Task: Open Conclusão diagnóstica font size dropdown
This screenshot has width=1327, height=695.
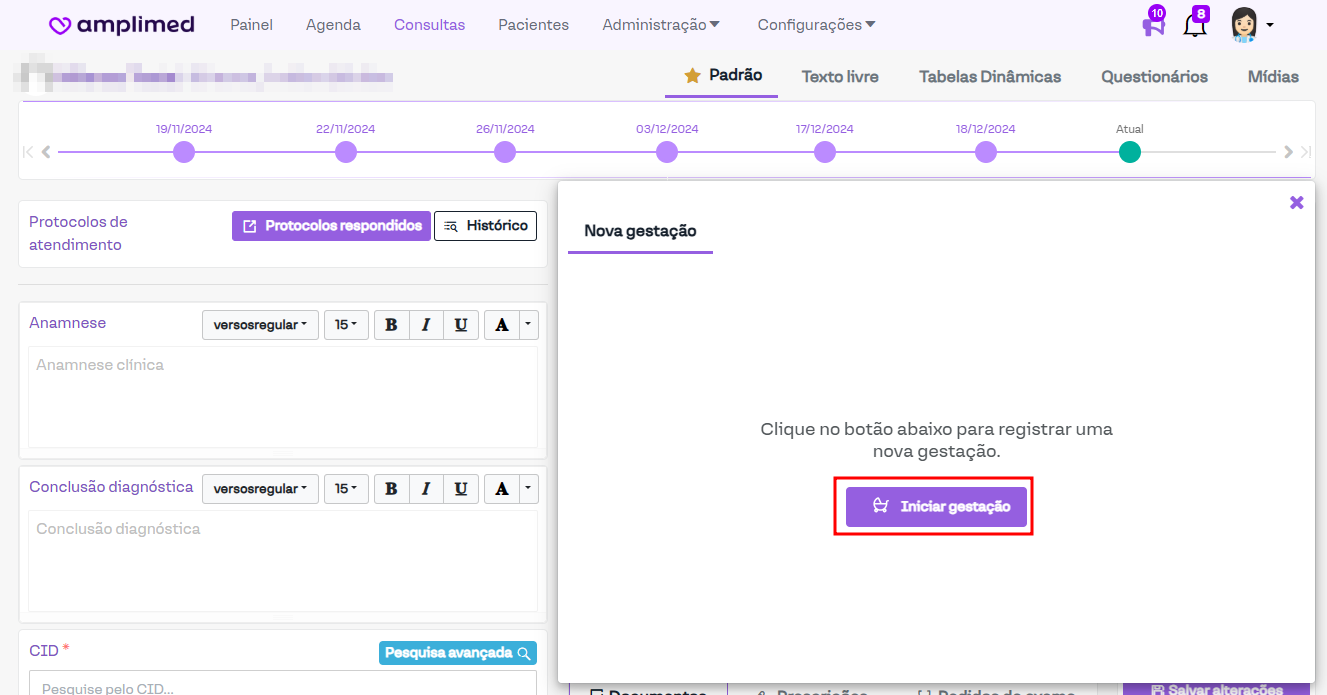Action: [x=346, y=489]
